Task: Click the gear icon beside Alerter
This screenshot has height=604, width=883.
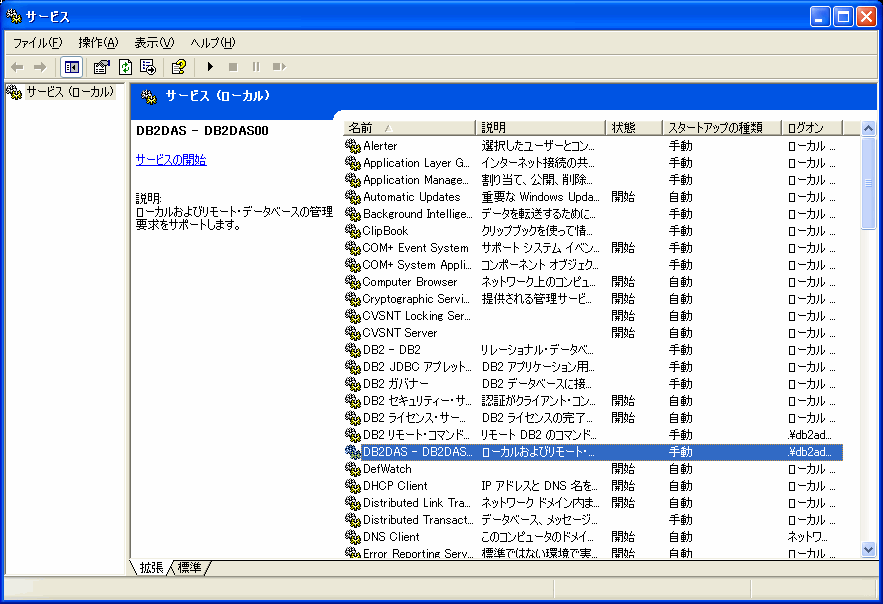Action: (353, 146)
